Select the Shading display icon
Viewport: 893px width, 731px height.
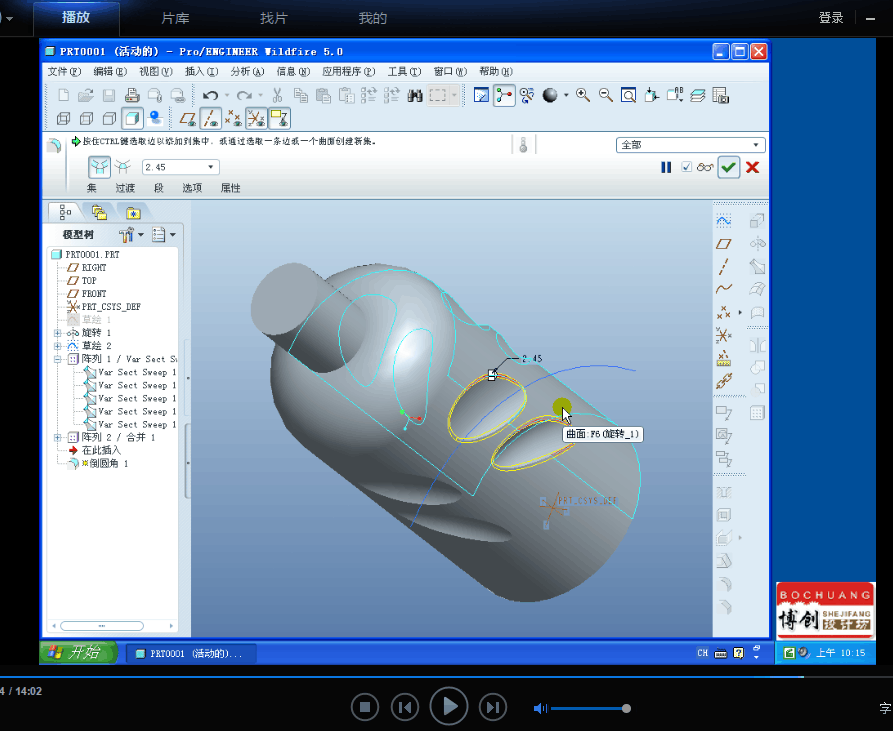(x=132, y=118)
